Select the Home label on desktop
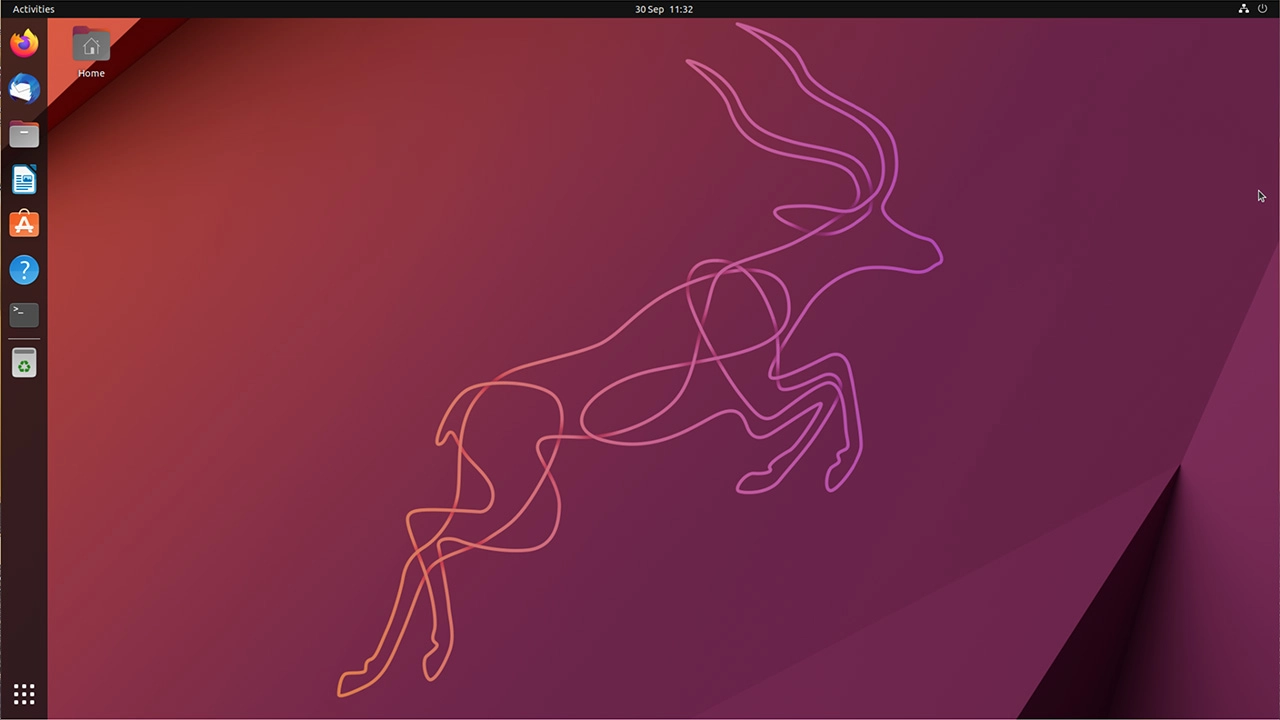The image size is (1280, 720). pyautogui.click(x=91, y=73)
